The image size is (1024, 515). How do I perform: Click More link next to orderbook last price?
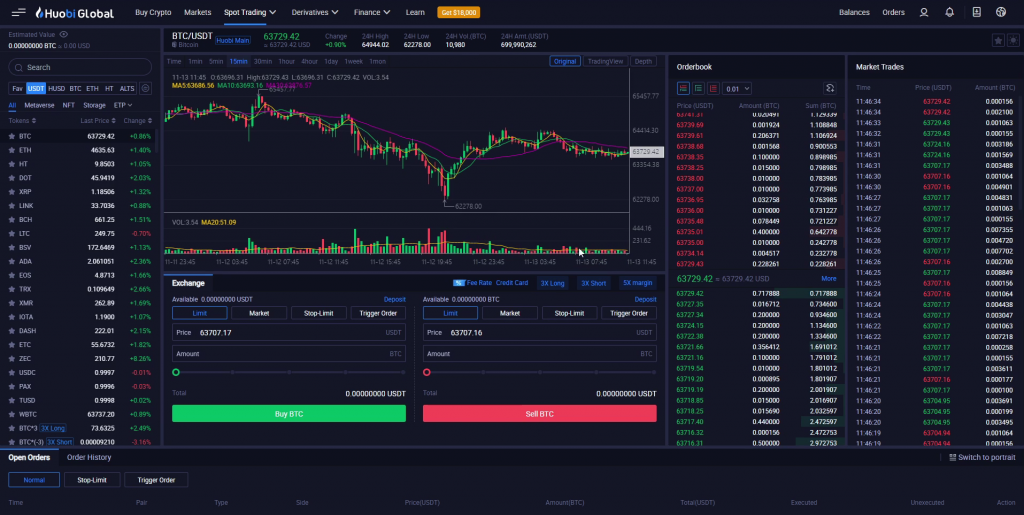point(829,279)
